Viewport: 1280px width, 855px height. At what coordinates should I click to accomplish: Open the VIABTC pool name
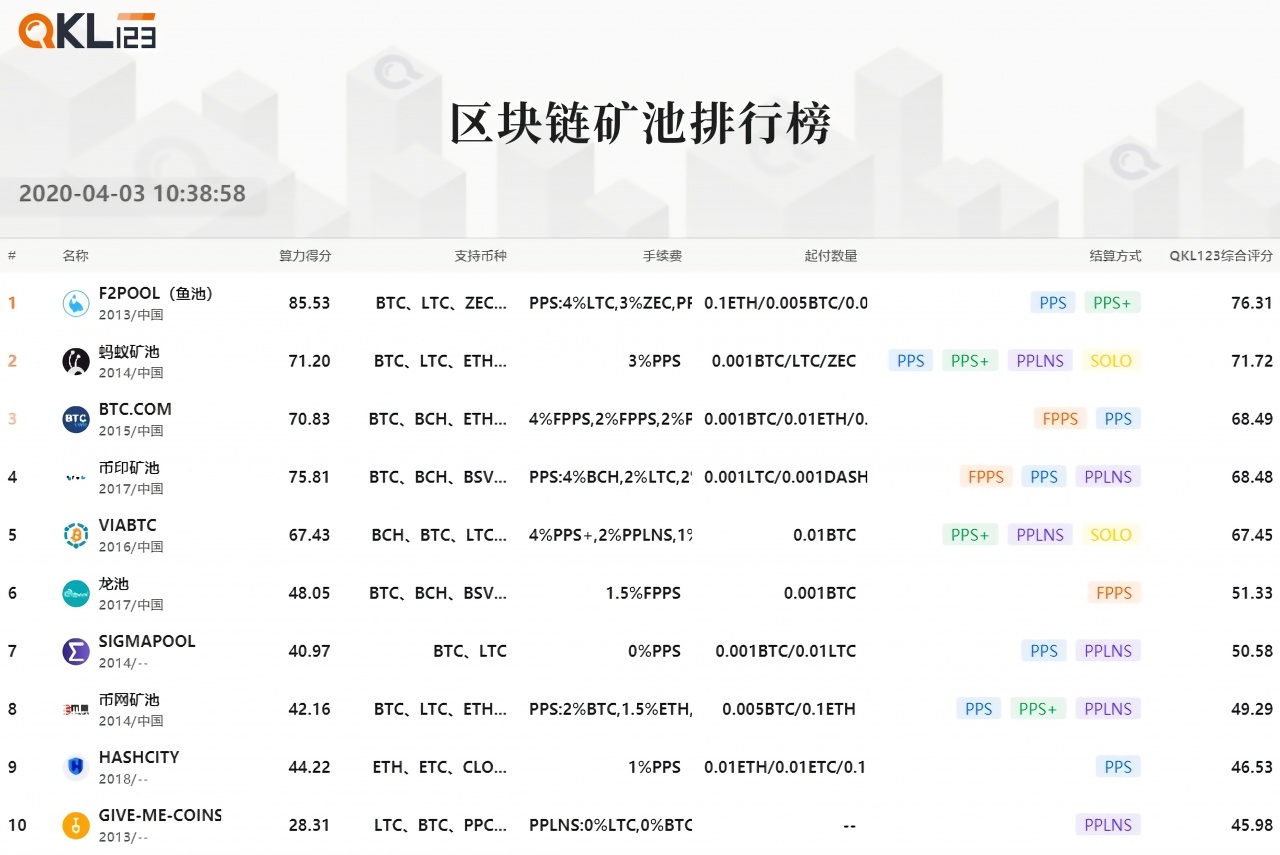[x=128, y=525]
